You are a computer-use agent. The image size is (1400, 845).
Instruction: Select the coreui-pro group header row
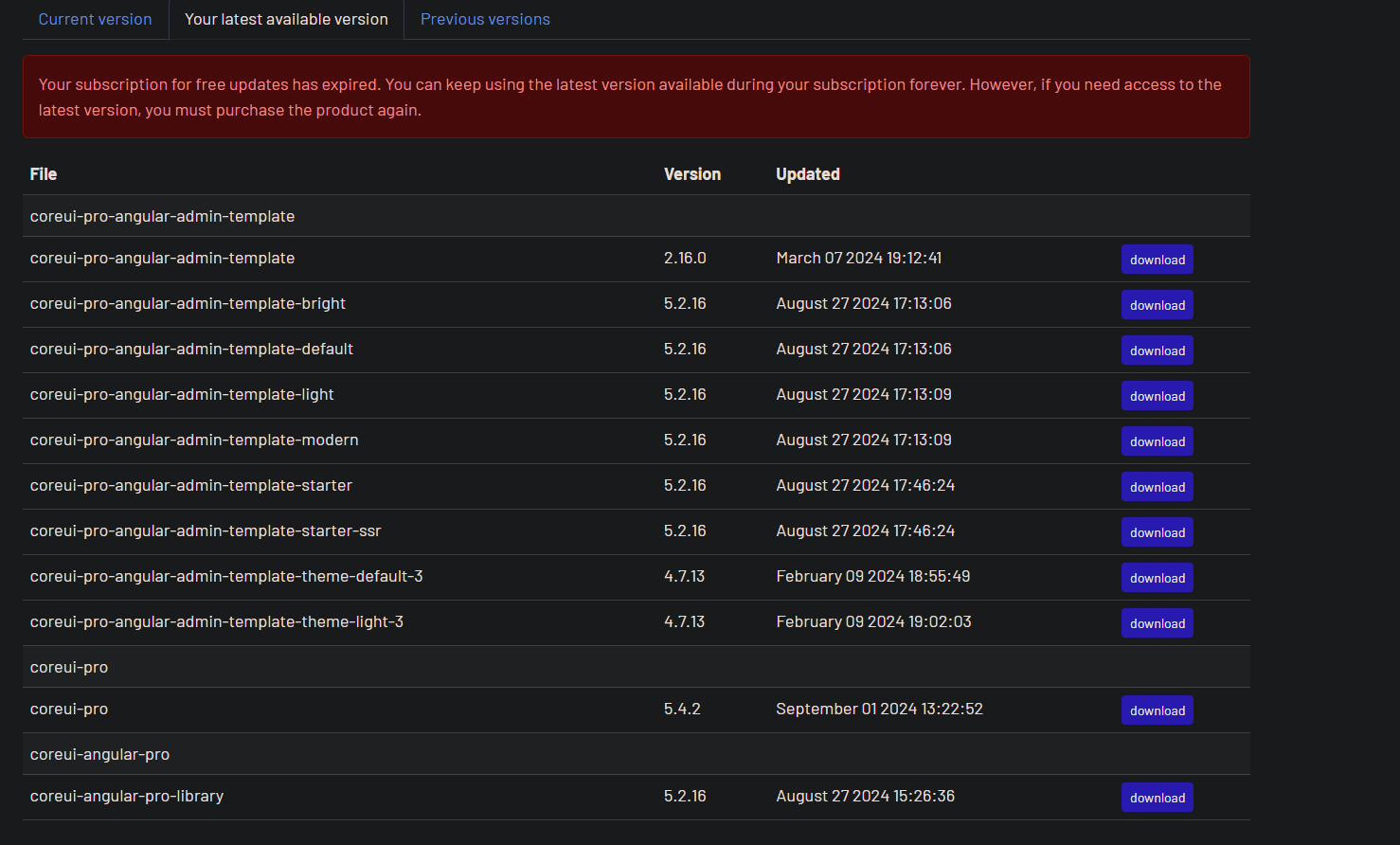tap(69, 667)
